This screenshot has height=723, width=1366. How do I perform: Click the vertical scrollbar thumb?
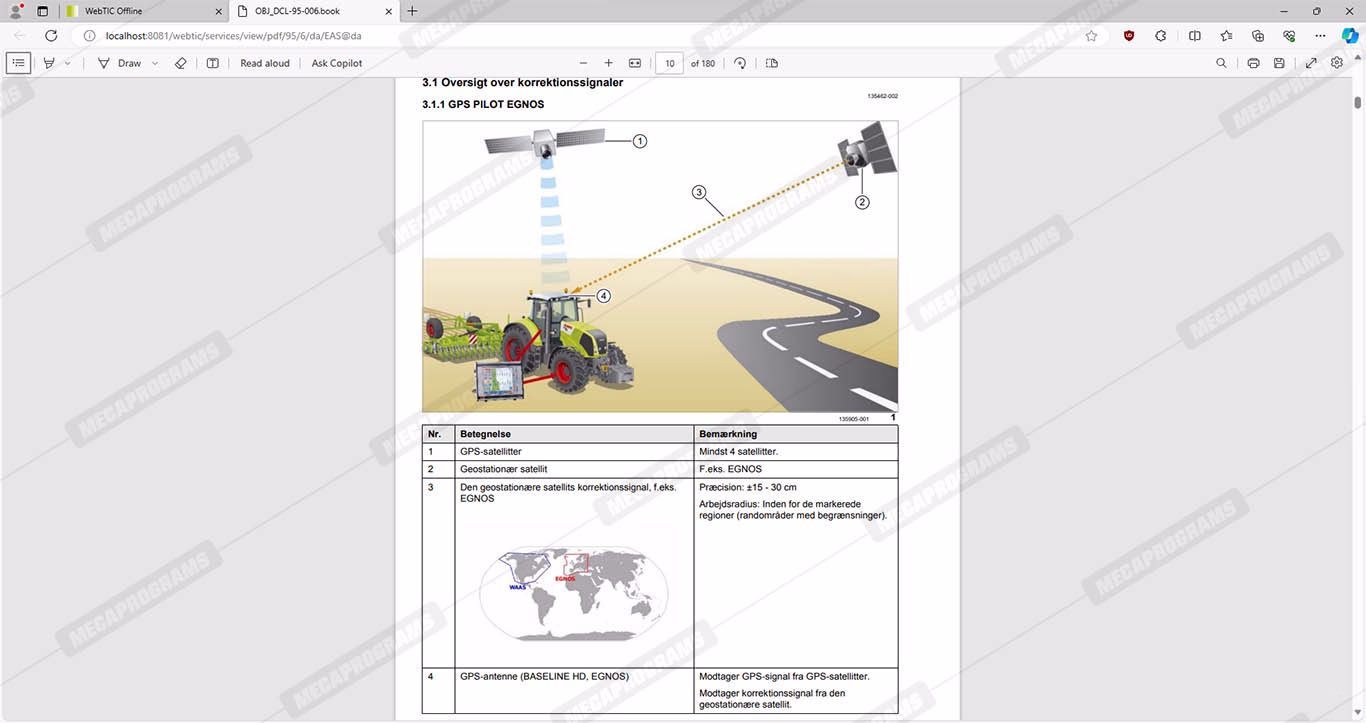[x=1358, y=102]
